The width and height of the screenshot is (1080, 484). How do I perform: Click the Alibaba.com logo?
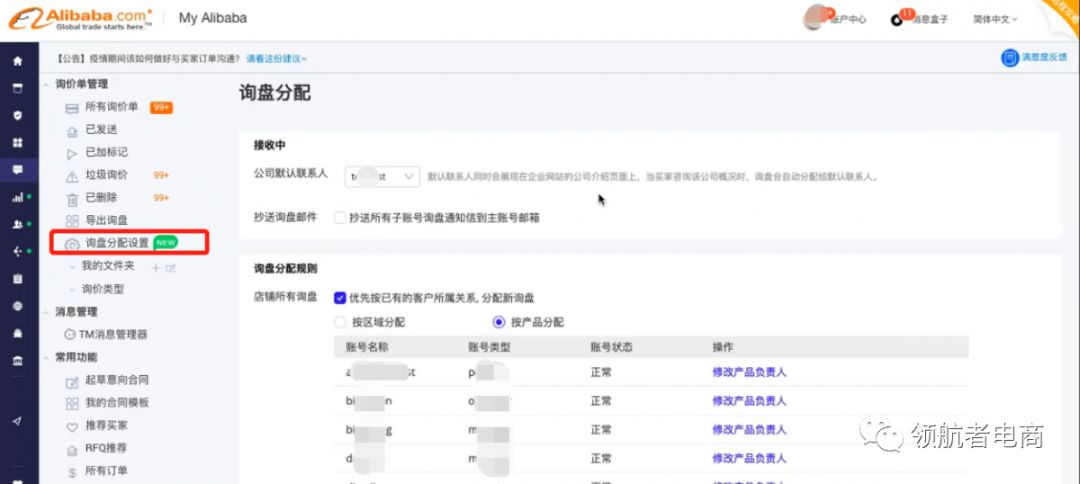click(x=82, y=18)
